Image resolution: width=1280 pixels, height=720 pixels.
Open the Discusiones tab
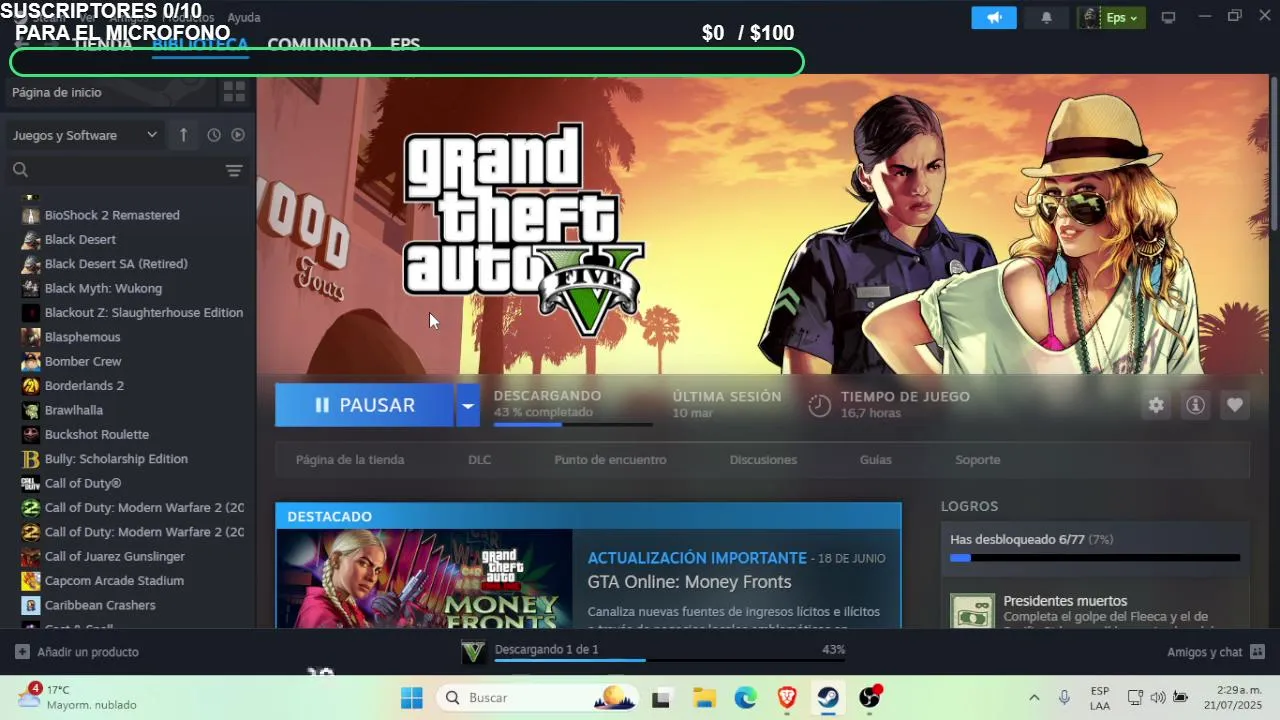(x=763, y=460)
